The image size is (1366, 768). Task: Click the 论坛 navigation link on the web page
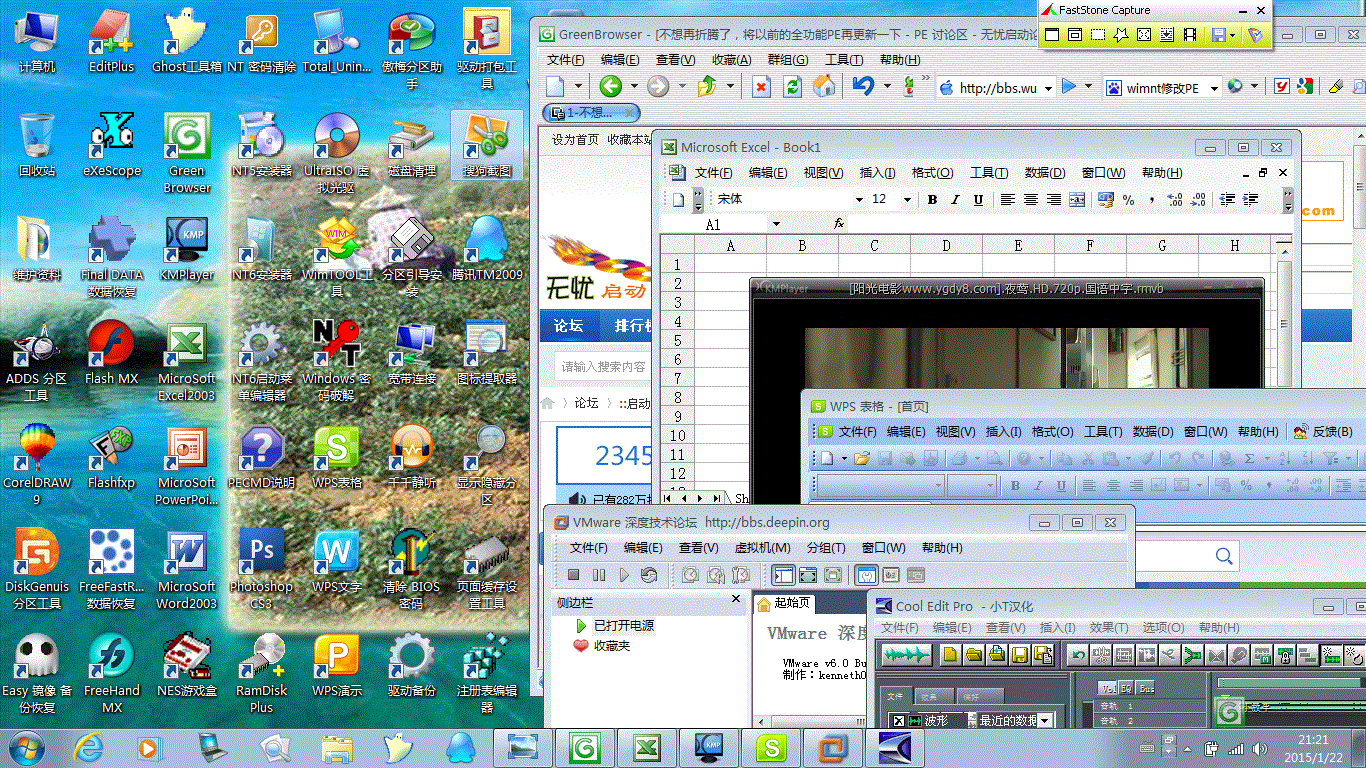[x=569, y=326]
